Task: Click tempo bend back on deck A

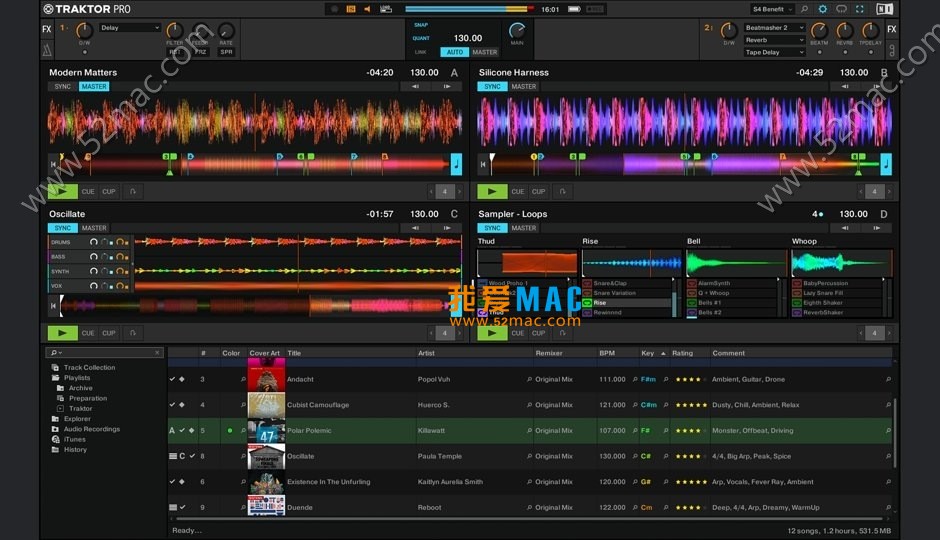Action: coord(415,86)
